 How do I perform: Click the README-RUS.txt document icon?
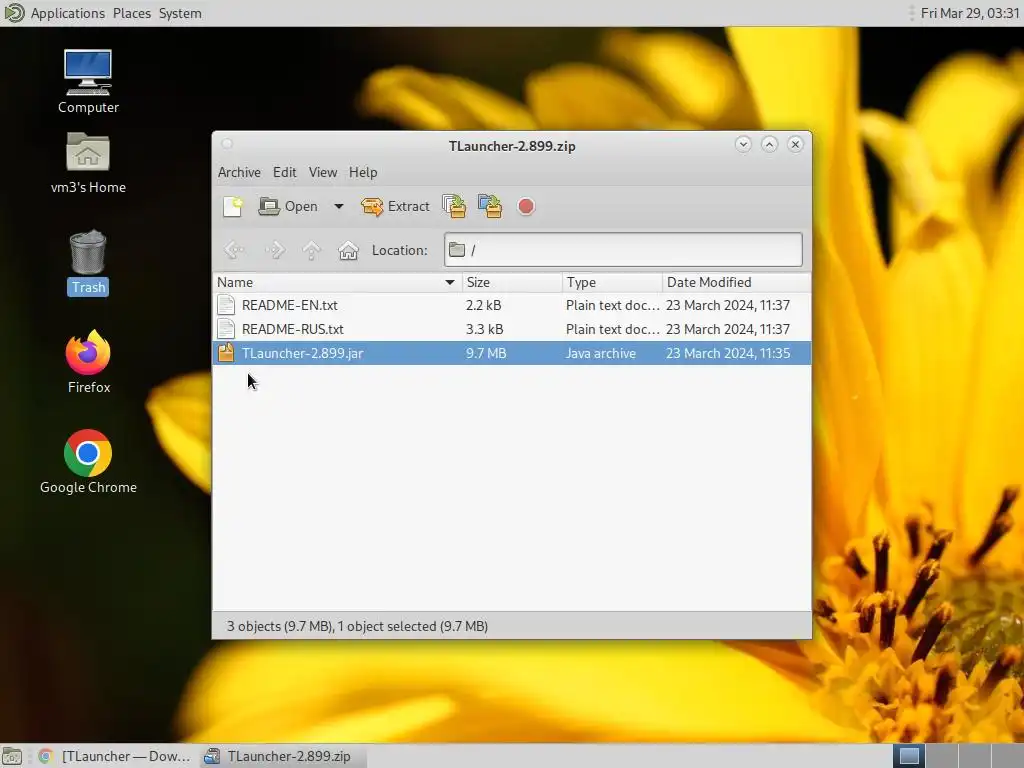click(x=226, y=329)
